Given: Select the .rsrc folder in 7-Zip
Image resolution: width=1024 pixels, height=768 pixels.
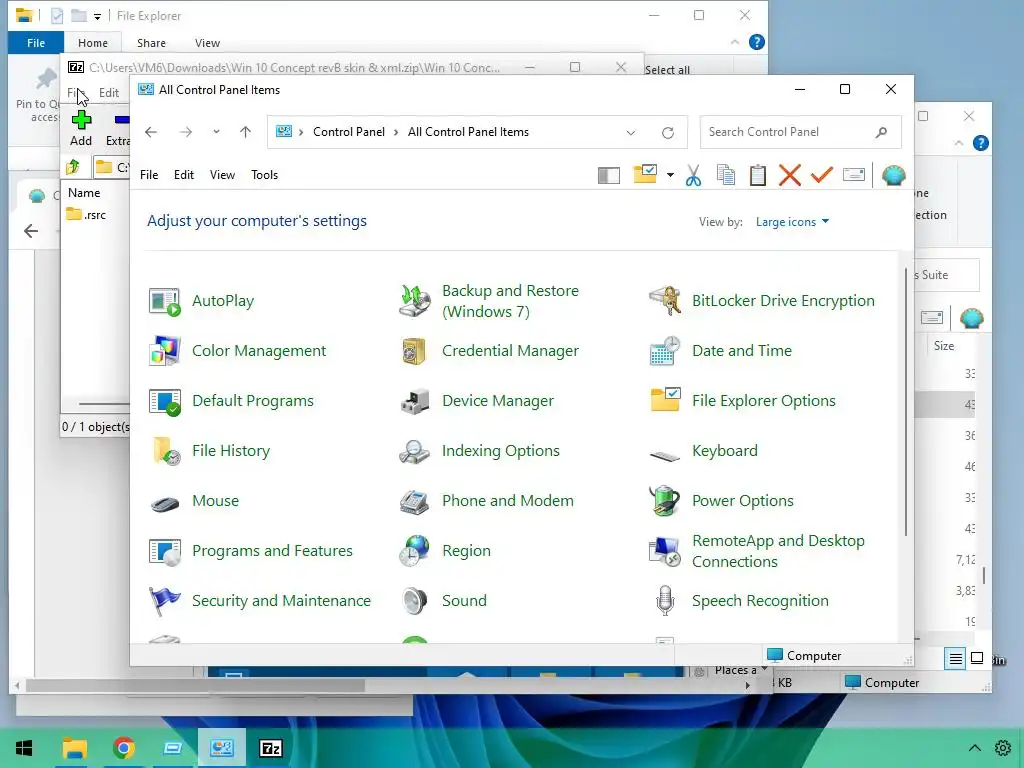Looking at the screenshot, I should click(86, 215).
